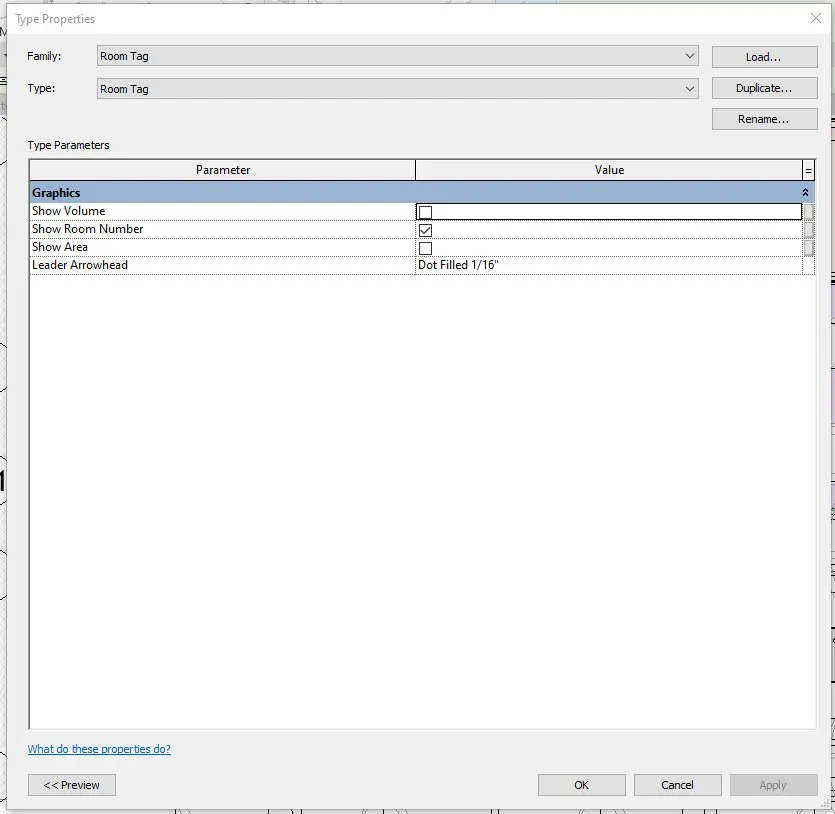The height and width of the screenshot is (814, 835).
Task: Confirm changes with the OK button
Action: coord(581,785)
